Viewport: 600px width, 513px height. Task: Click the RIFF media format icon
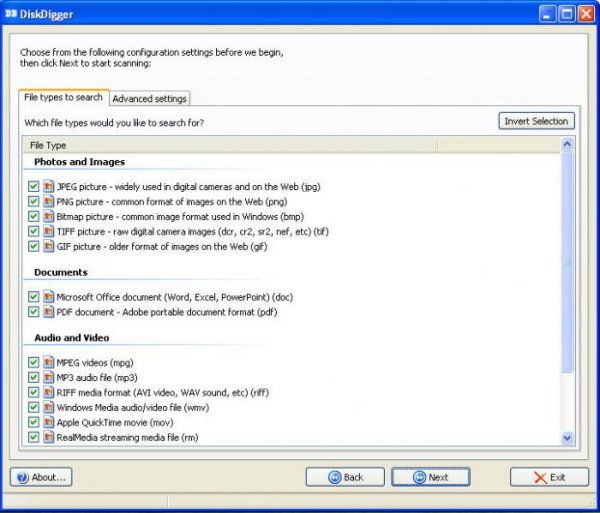click(48, 392)
